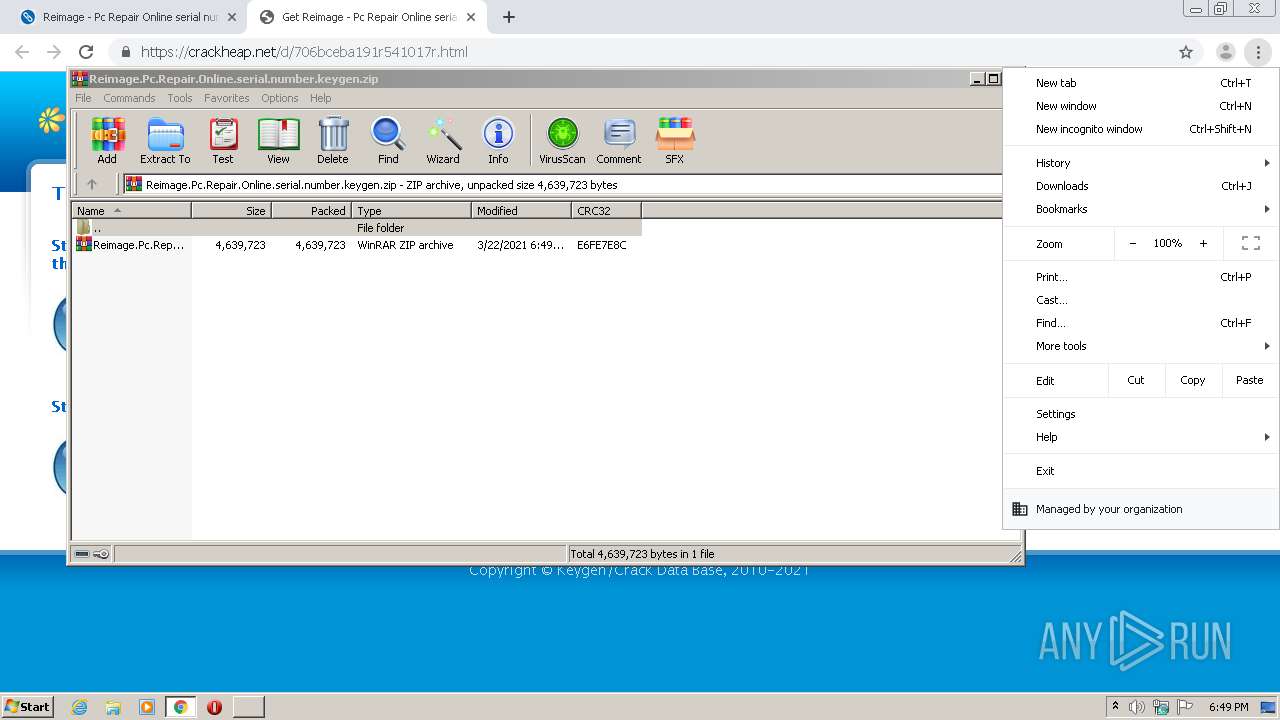Choose Print... in Chrome menu
The image size is (1280, 720).
[1141, 277]
